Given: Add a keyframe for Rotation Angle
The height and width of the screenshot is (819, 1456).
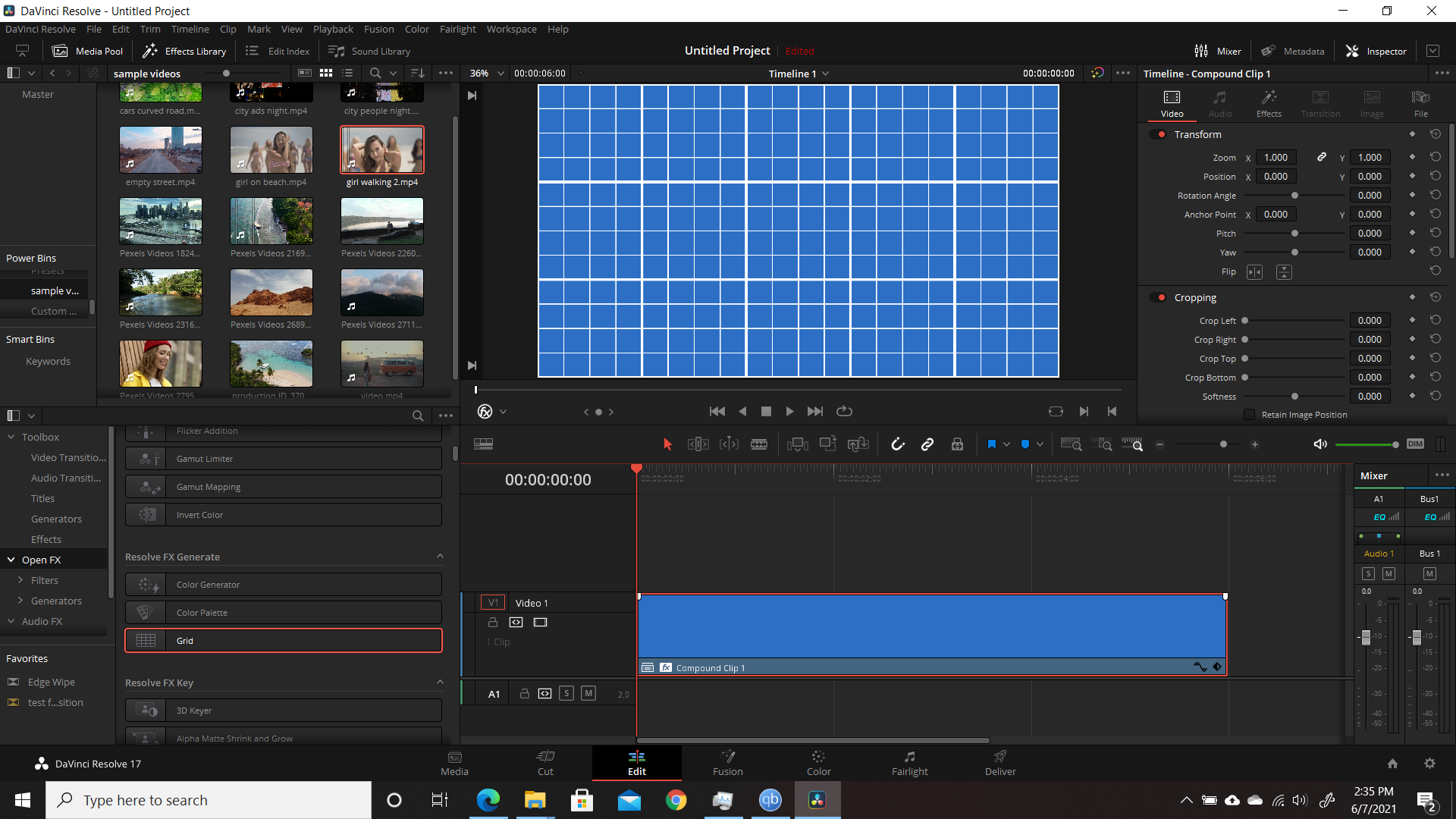Looking at the screenshot, I should pyautogui.click(x=1412, y=196).
